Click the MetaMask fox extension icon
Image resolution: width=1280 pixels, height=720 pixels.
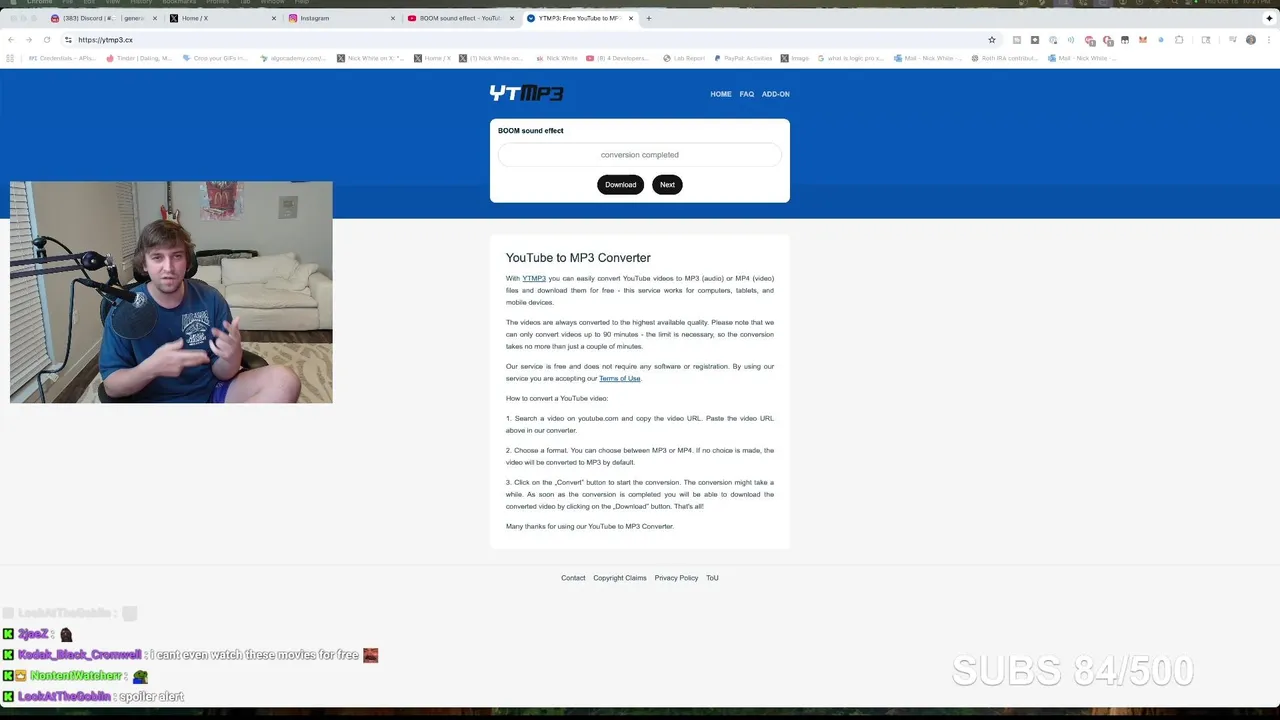pos(1143,40)
